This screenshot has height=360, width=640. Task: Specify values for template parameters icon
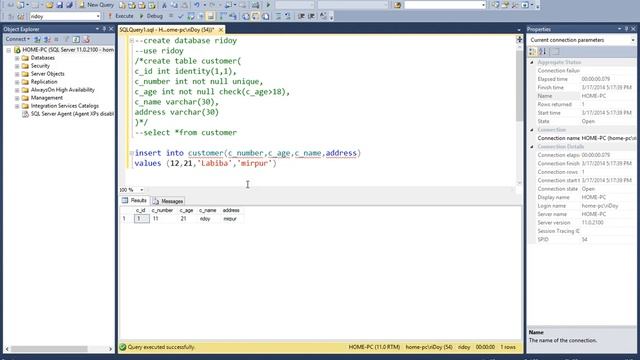click(x=323, y=16)
